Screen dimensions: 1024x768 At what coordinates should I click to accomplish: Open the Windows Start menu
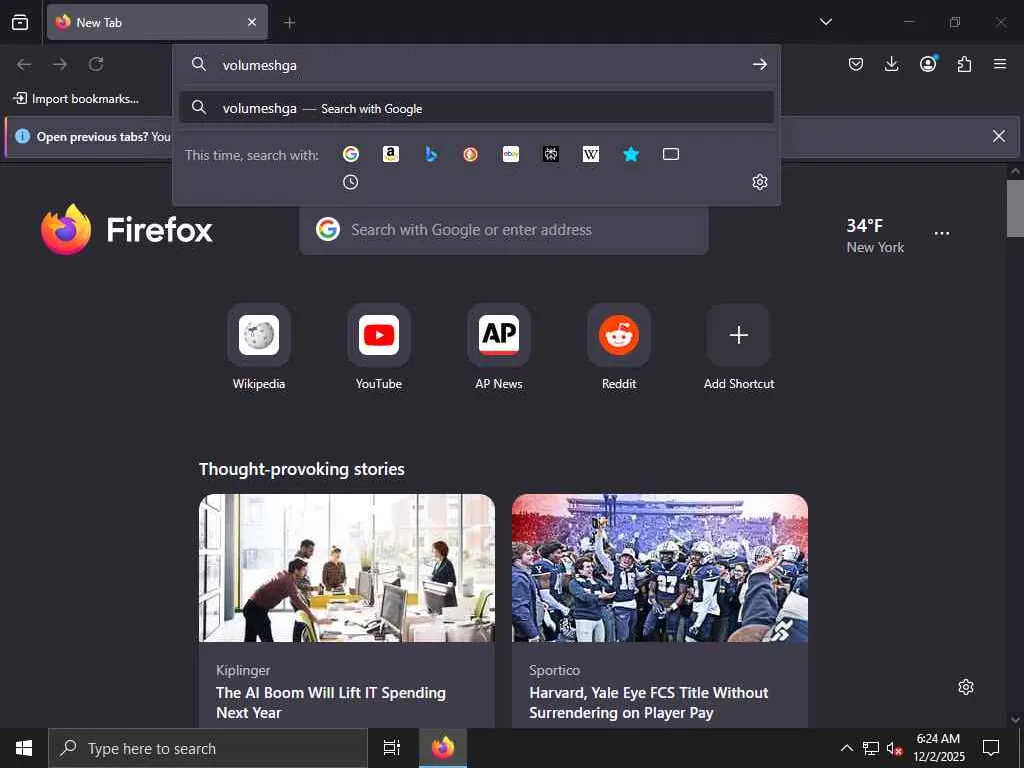pos(24,748)
